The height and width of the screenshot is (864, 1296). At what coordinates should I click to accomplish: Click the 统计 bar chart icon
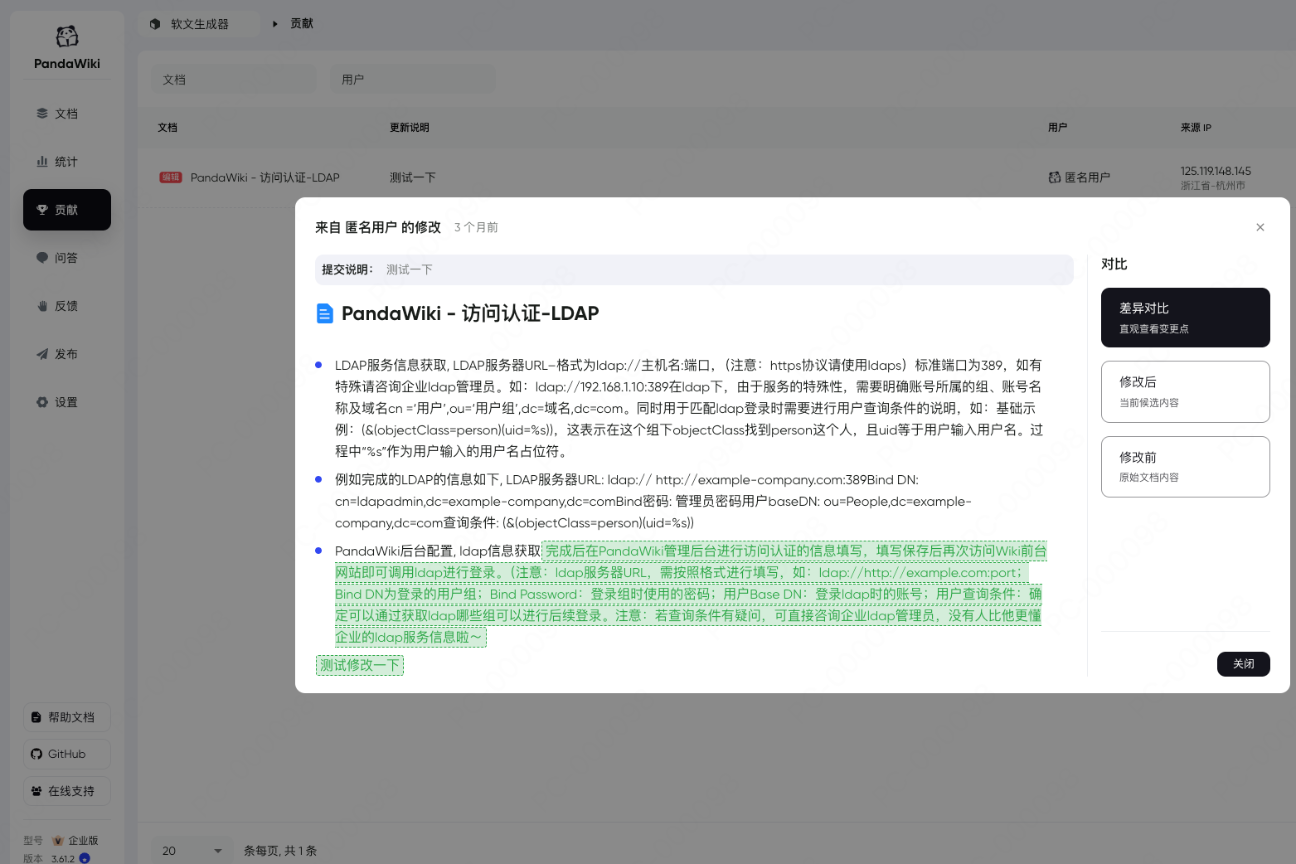pyautogui.click(x=42, y=162)
